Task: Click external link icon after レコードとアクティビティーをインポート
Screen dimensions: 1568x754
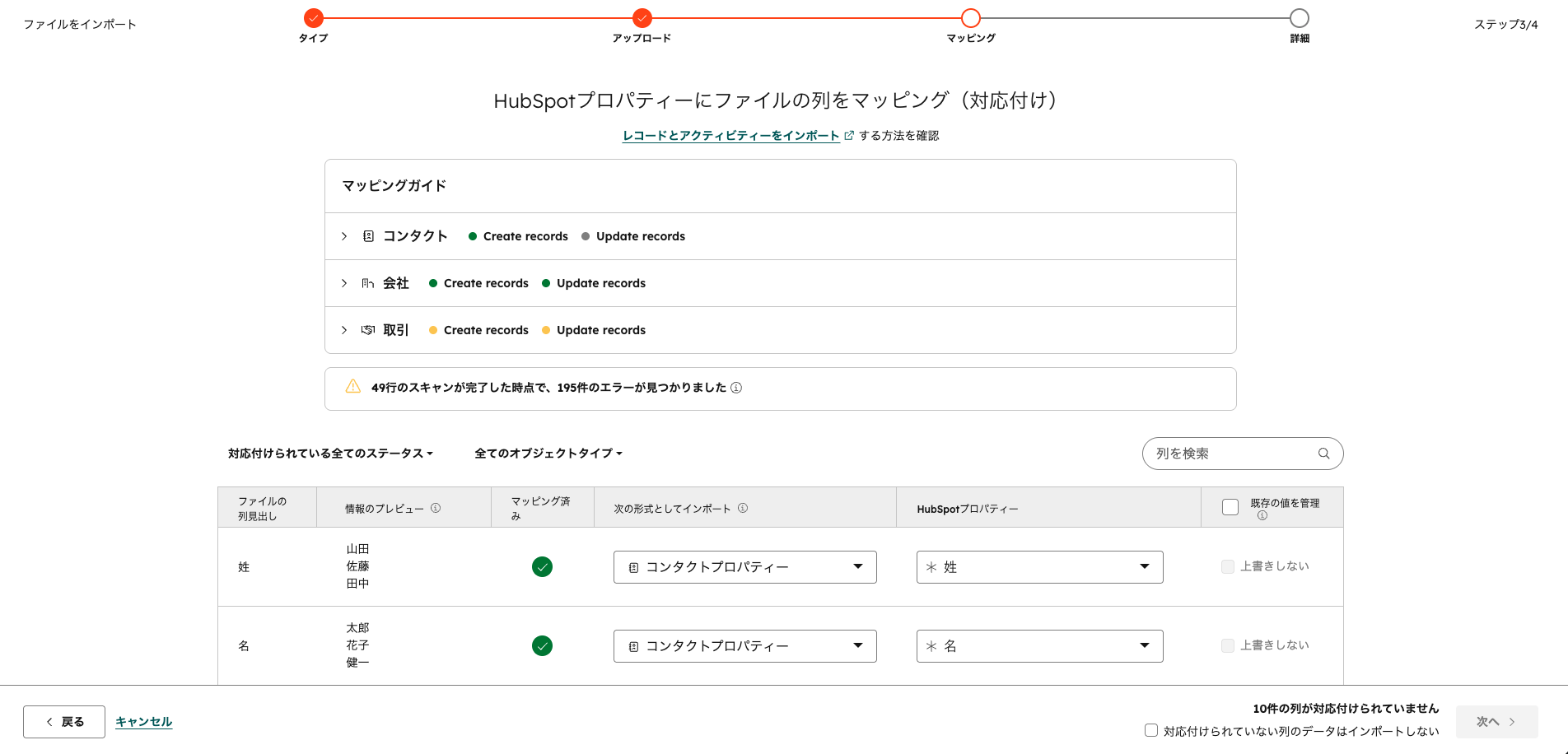Action: (849, 136)
